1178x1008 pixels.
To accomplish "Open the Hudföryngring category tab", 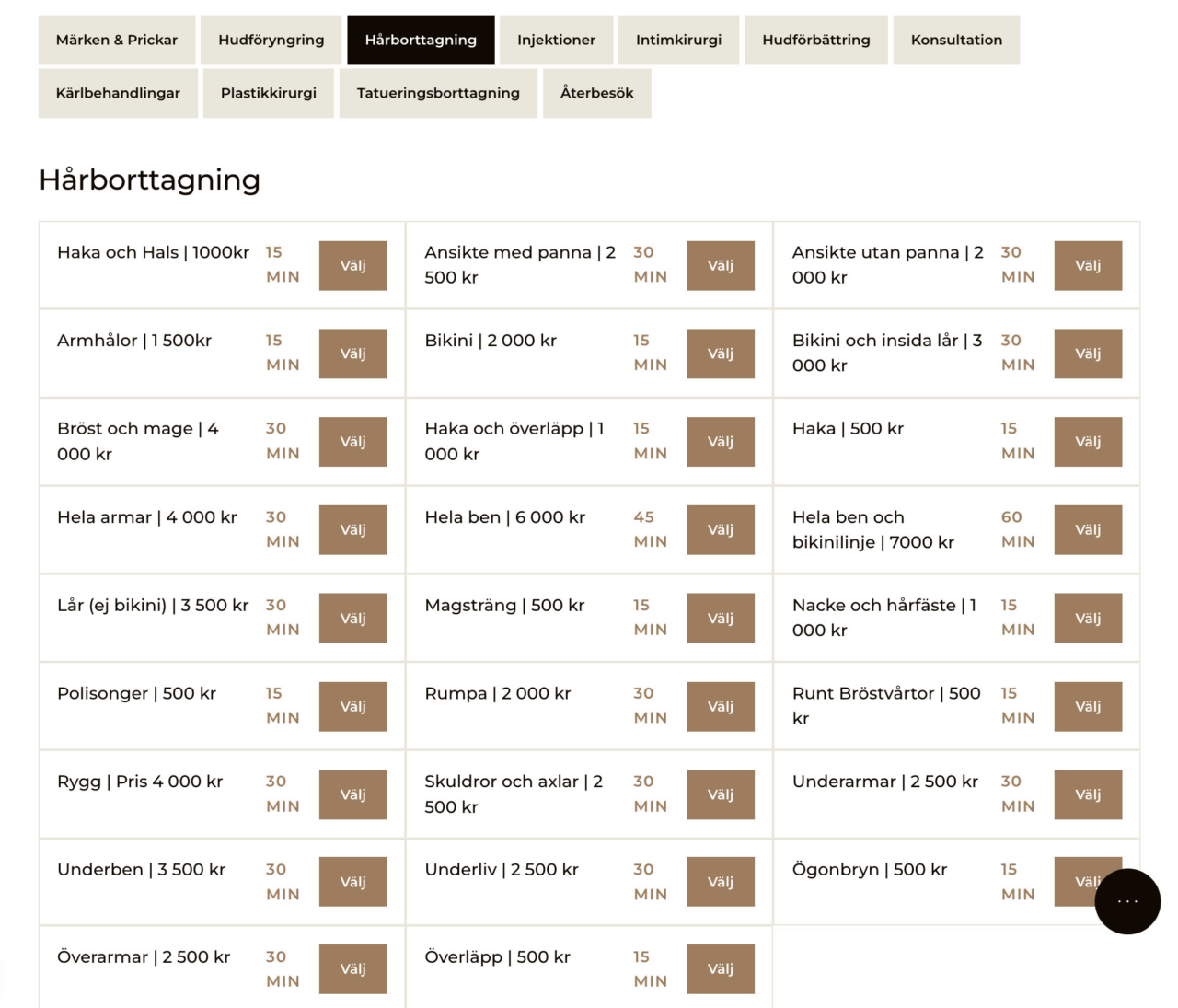I will click(x=271, y=40).
